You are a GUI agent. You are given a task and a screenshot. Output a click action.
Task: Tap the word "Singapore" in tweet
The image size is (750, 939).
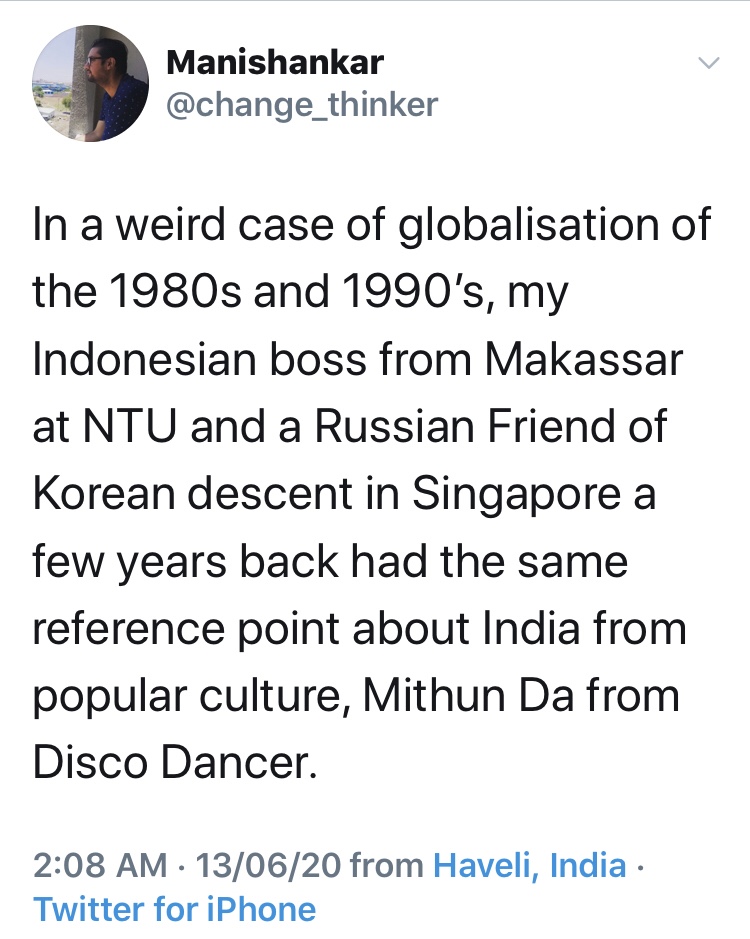click(534, 495)
